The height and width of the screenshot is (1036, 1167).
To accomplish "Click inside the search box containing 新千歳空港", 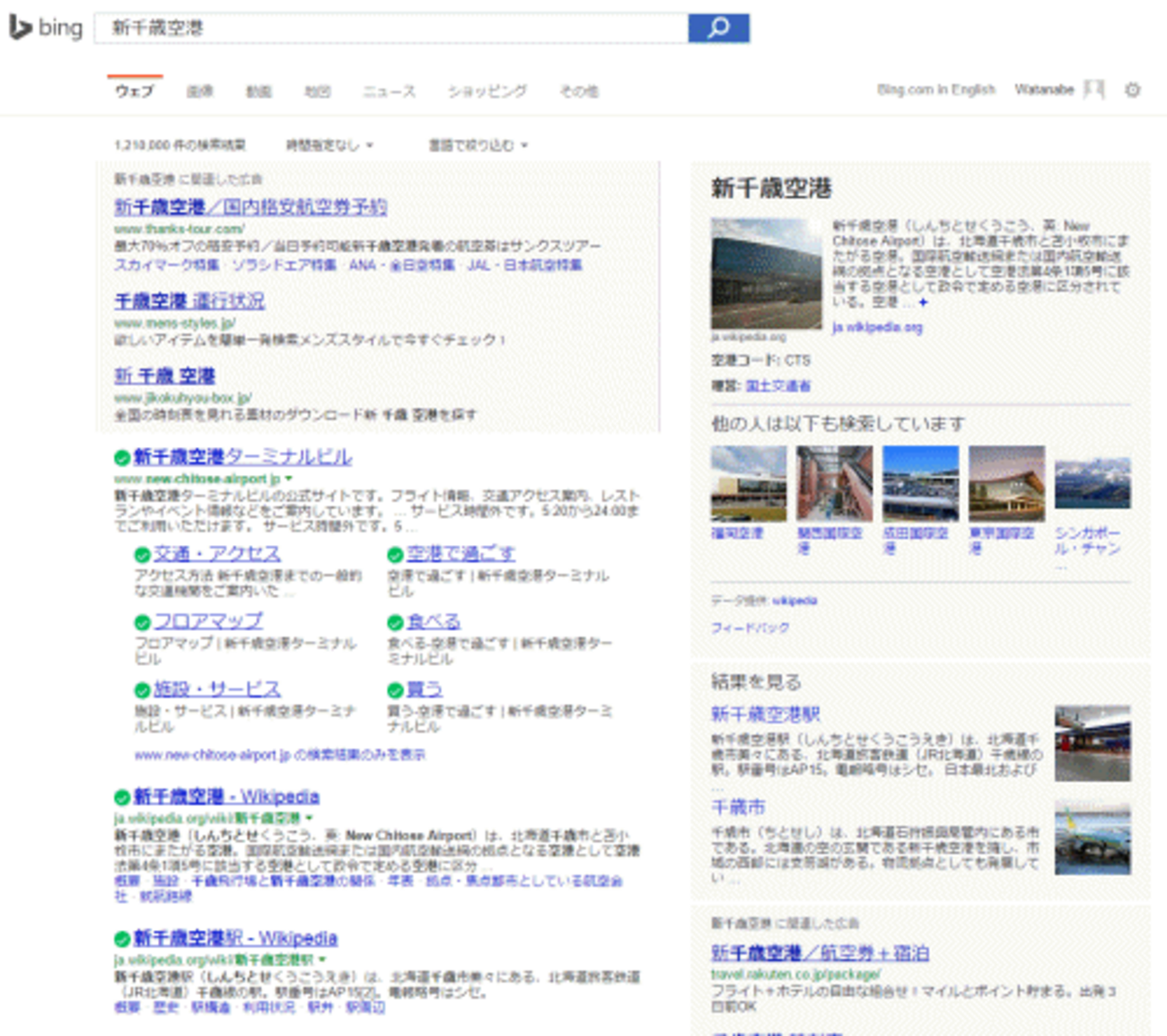I will pyautogui.click(x=391, y=28).
